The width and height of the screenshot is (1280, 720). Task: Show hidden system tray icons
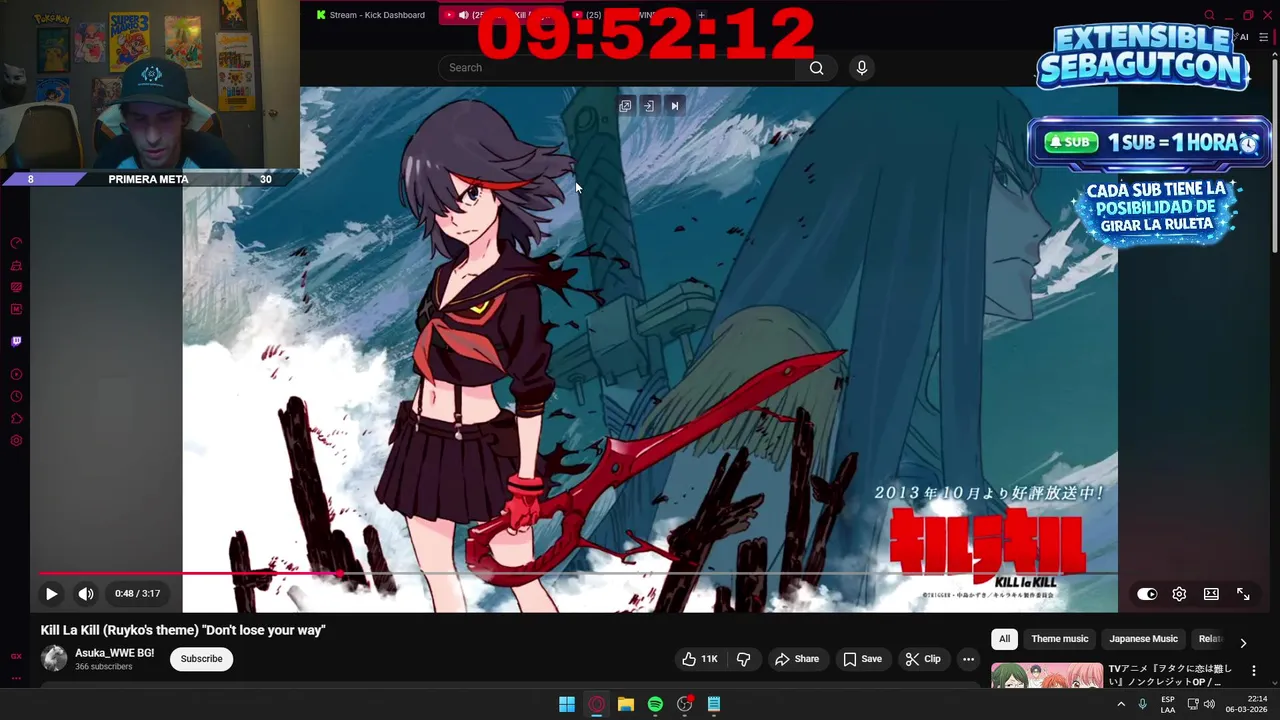[x=1121, y=704]
